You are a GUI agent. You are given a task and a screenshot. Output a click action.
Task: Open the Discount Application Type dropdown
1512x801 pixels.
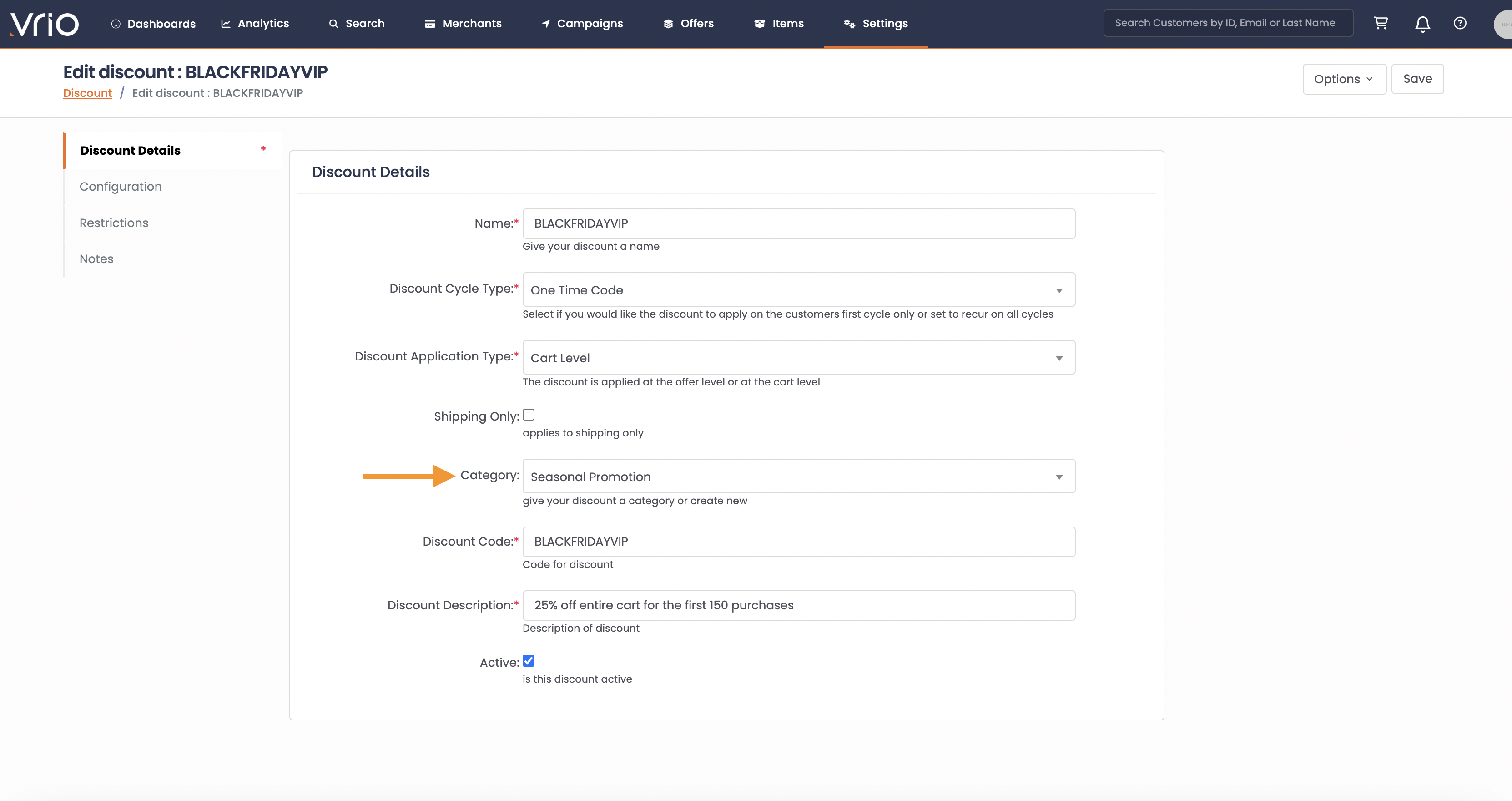798,358
